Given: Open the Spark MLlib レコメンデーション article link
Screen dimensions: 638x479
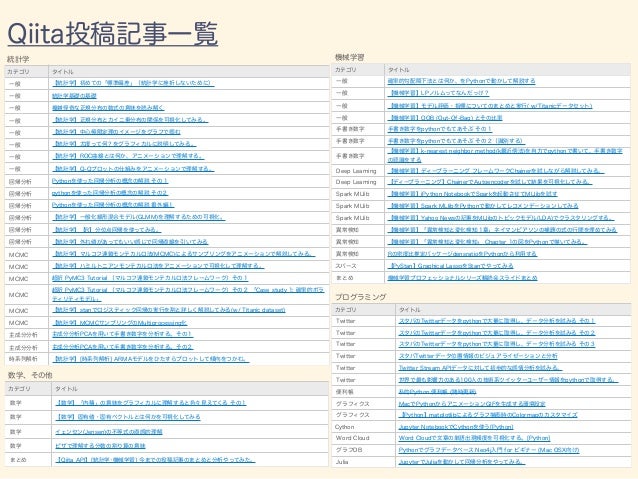Looking at the screenshot, I should [x=483, y=206].
